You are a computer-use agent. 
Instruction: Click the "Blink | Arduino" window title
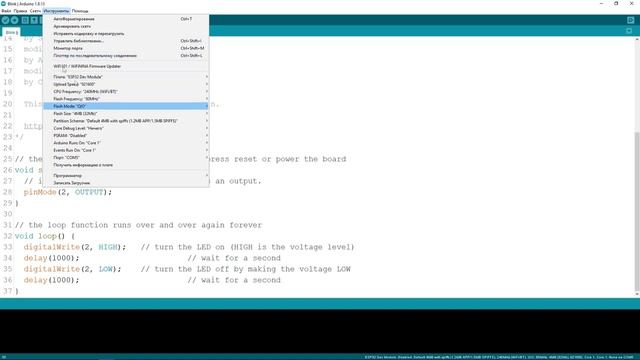pyautogui.click(x=26, y=4)
